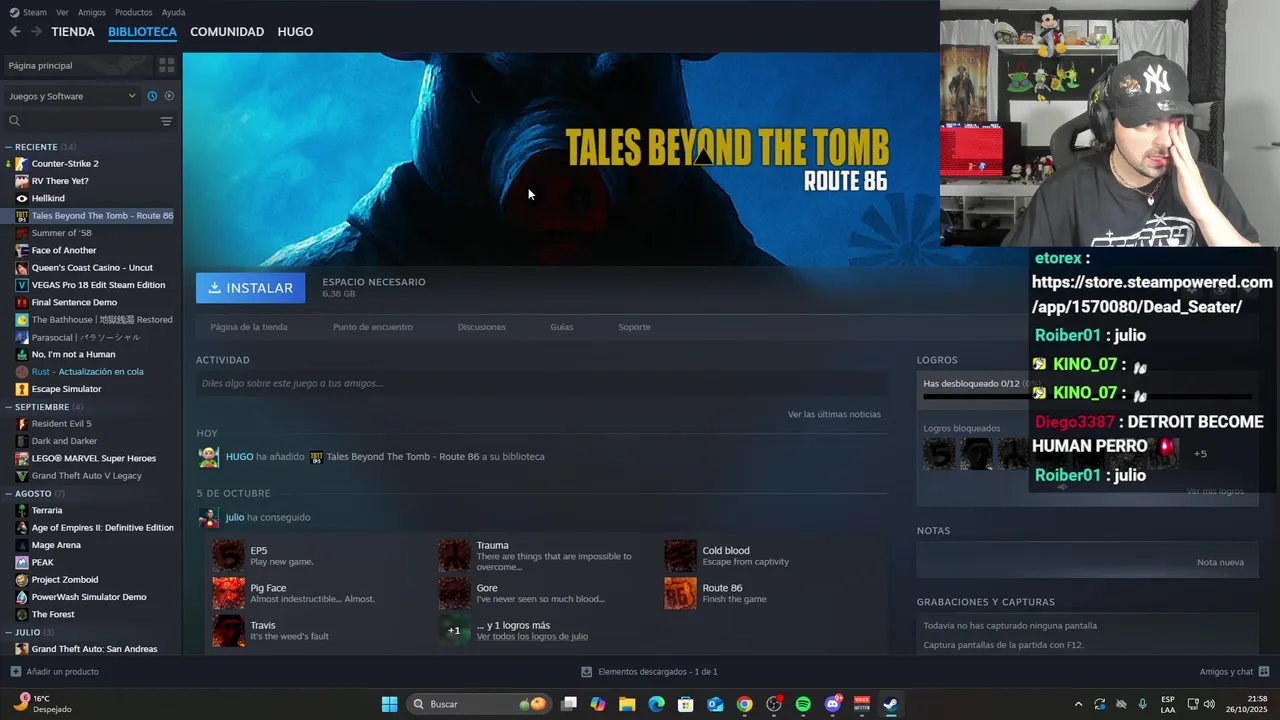Select Escape Simulator keyhole icon
Image resolution: width=1280 pixels, height=720 pixels.
point(21,389)
